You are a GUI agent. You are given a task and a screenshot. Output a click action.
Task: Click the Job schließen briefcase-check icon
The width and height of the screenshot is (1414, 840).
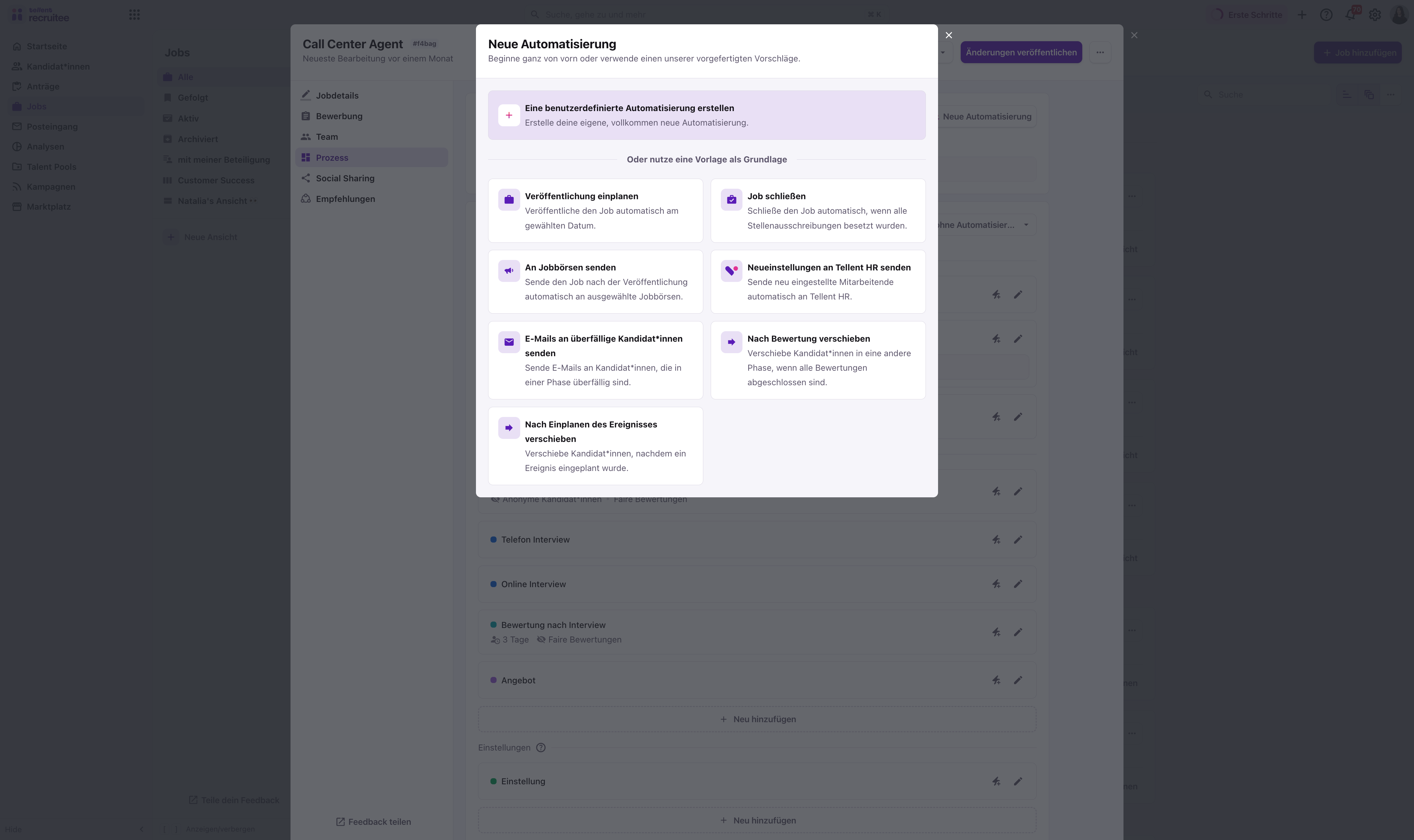[731, 199]
